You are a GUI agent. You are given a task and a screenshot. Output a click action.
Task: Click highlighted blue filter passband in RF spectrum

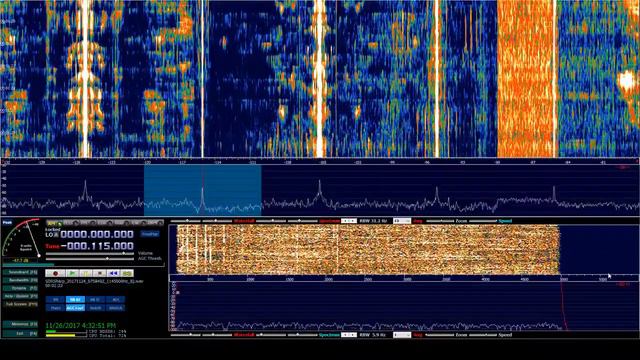coord(202,190)
